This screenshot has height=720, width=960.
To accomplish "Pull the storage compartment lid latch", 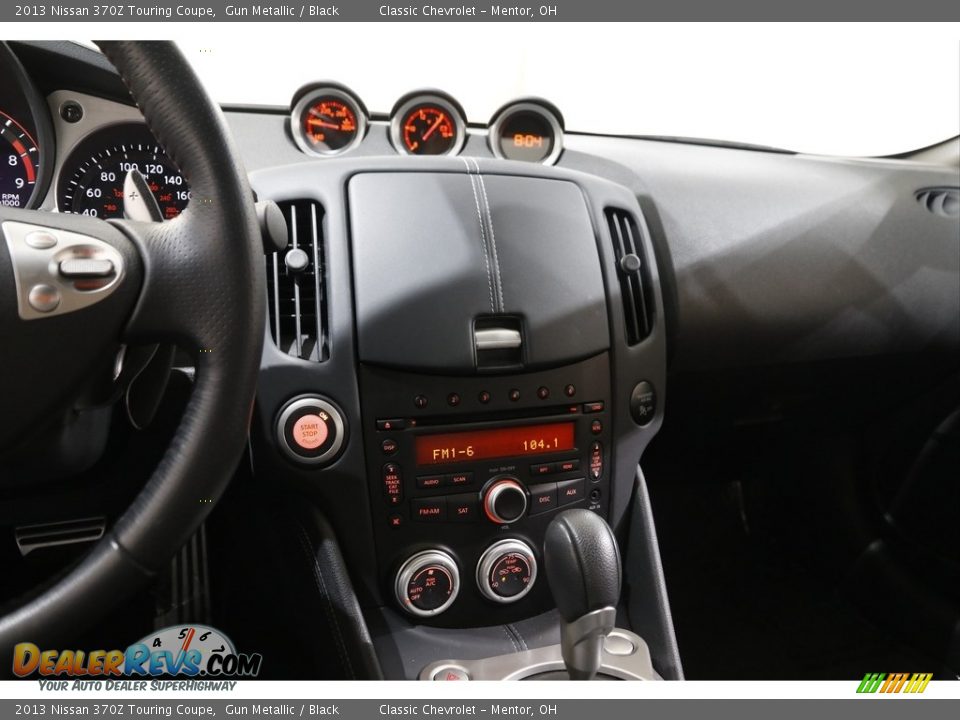I will tap(498, 339).
